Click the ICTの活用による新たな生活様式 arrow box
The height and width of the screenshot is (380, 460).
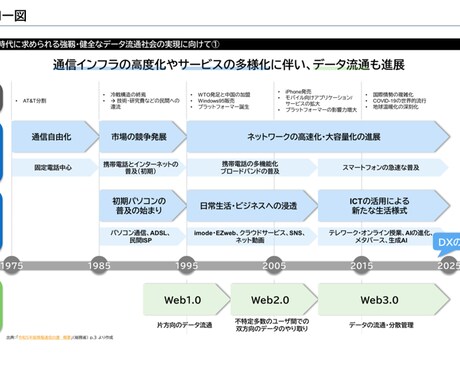pos(384,206)
